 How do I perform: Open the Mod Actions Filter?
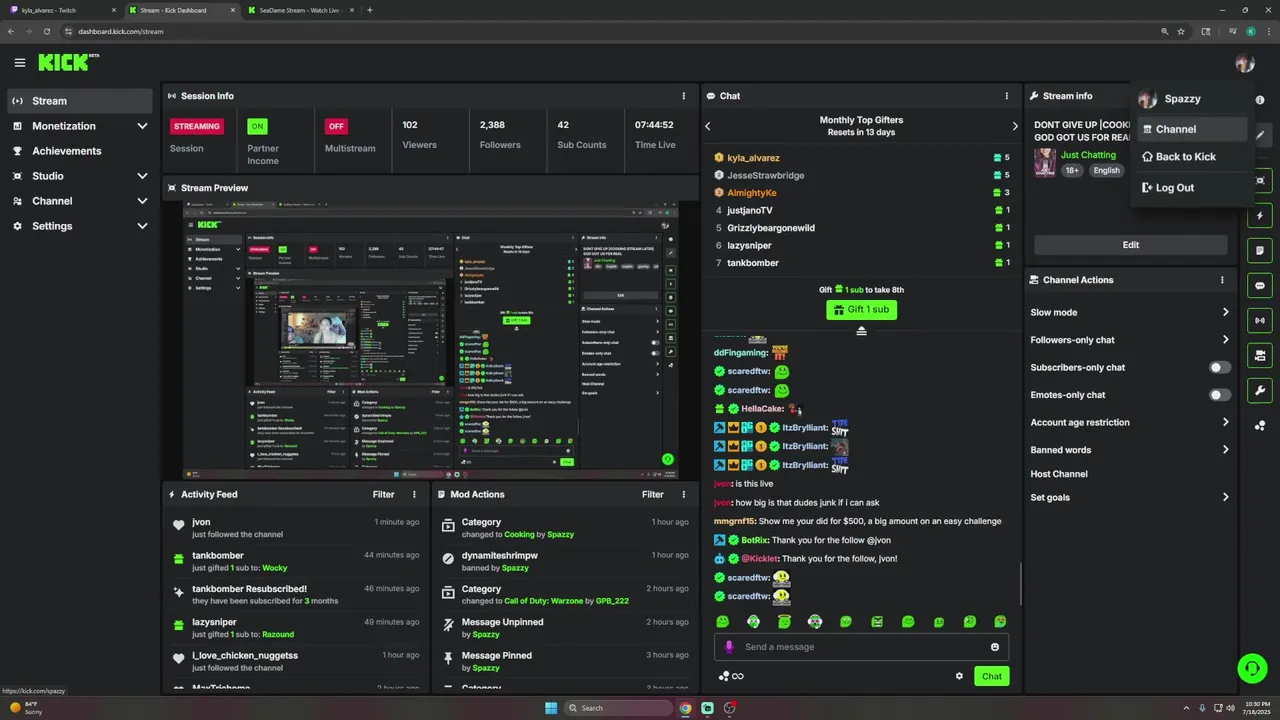[653, 494]
